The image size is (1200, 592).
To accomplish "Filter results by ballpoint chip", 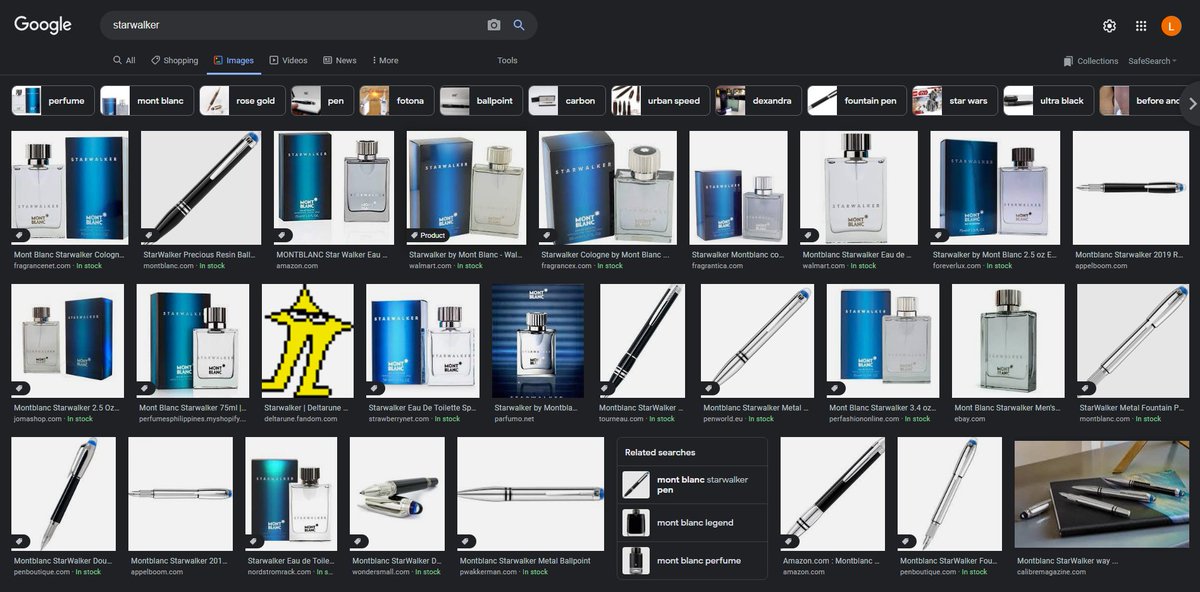I will (x=482, y=101).
